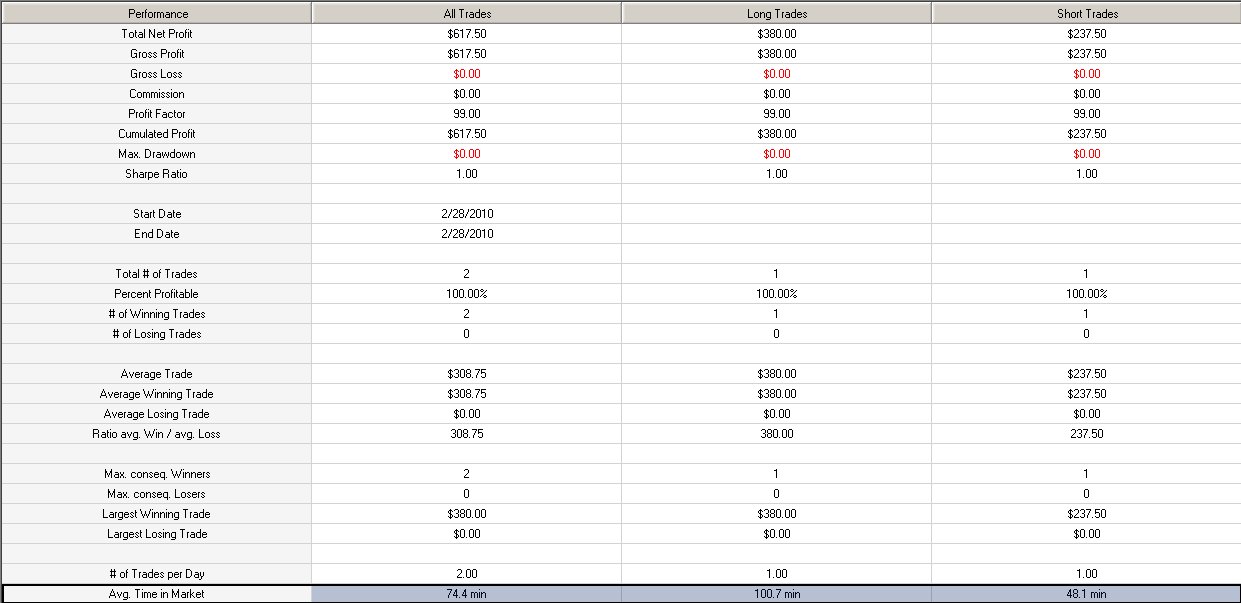Click Short Trades Largest Winning Trade $237.50
Screen dimensions: 1241x603
tap(1086, 514)
